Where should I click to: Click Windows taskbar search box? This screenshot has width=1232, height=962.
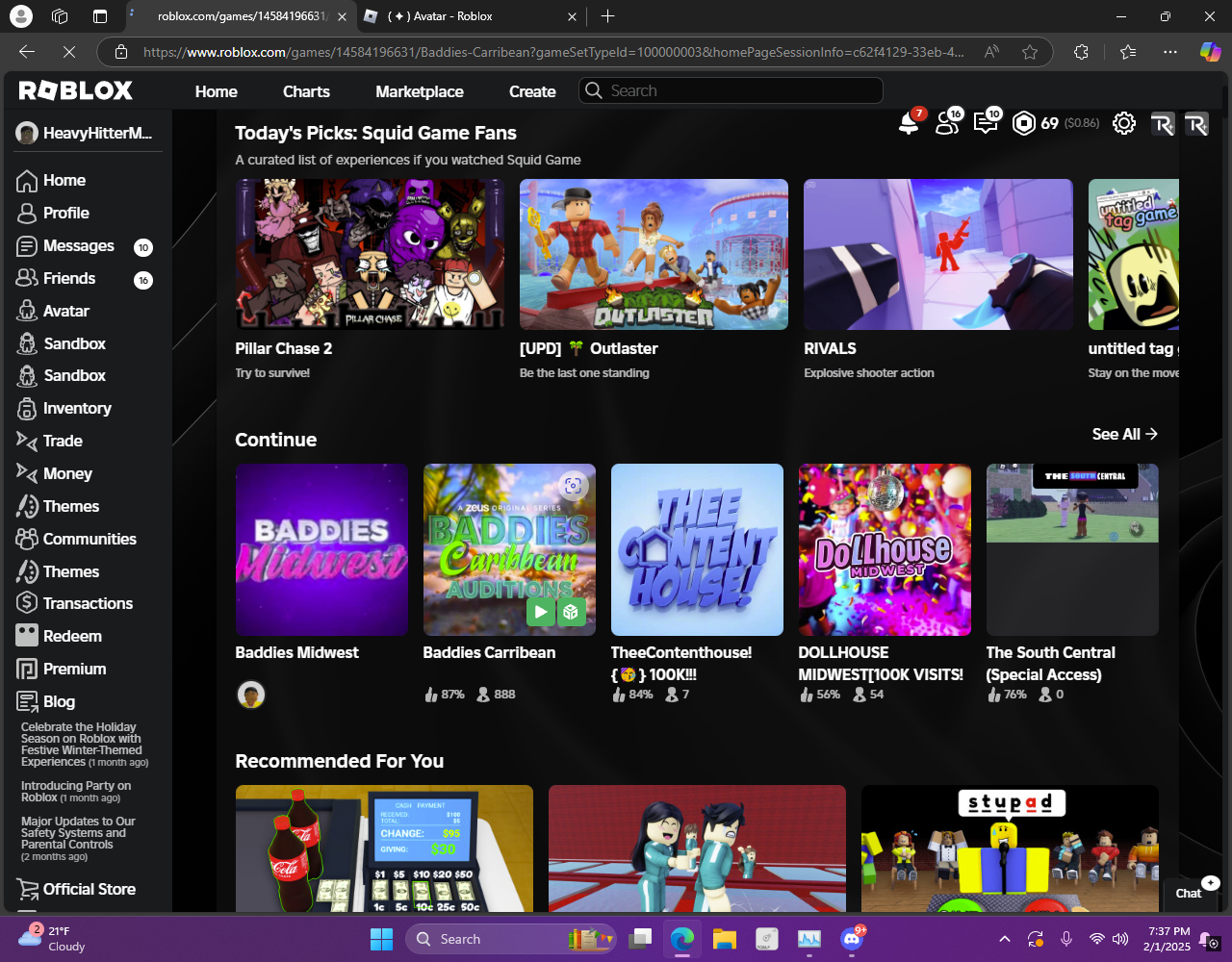click(510, 939)
